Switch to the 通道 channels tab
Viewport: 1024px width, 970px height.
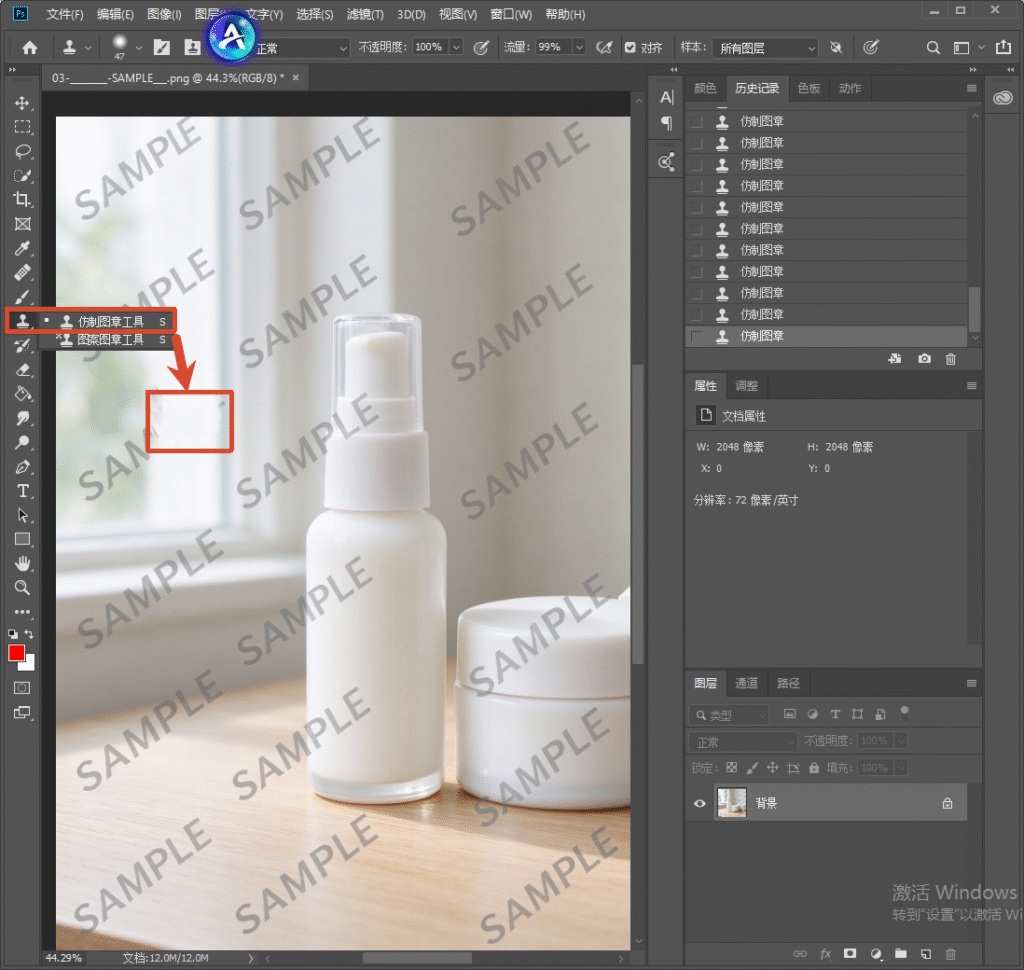(x=746, y=683)
